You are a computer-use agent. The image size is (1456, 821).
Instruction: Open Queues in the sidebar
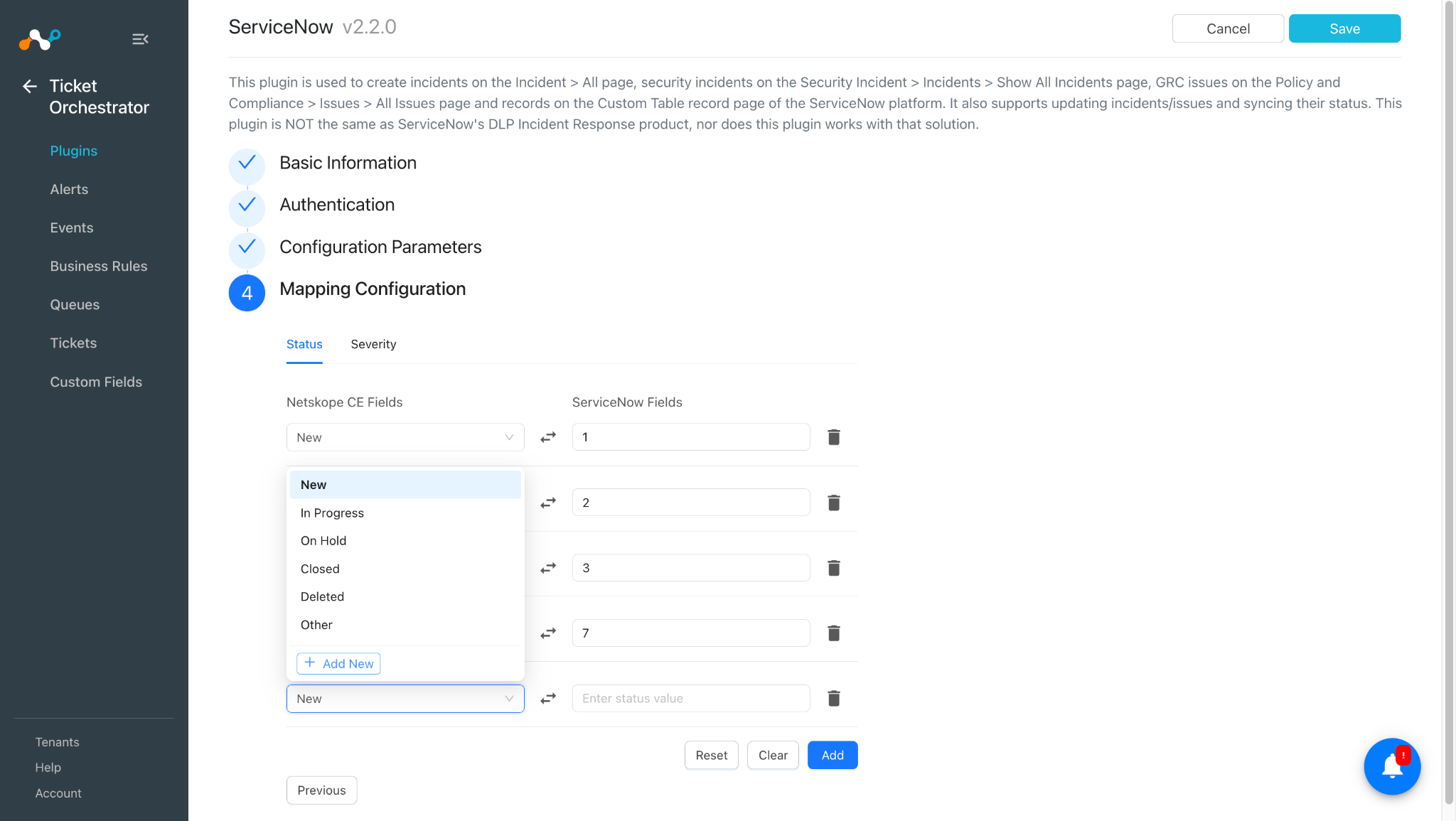75,304
